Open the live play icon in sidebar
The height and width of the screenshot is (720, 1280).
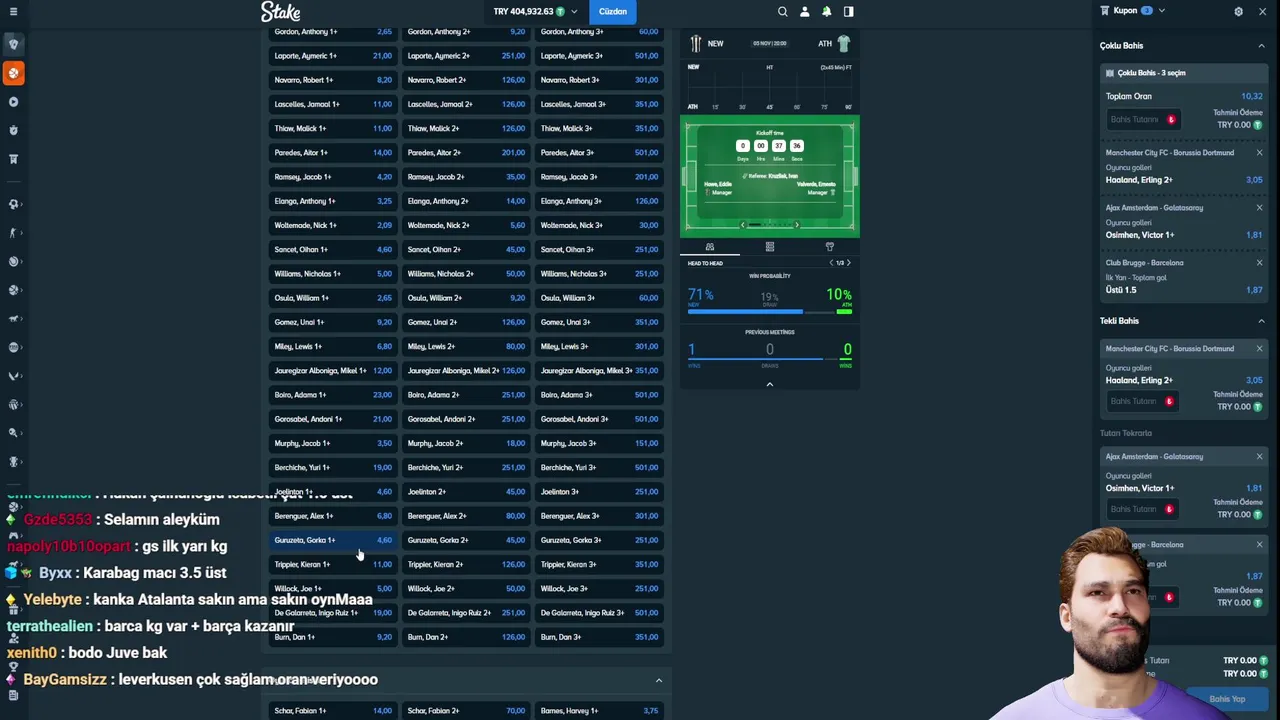13,102
